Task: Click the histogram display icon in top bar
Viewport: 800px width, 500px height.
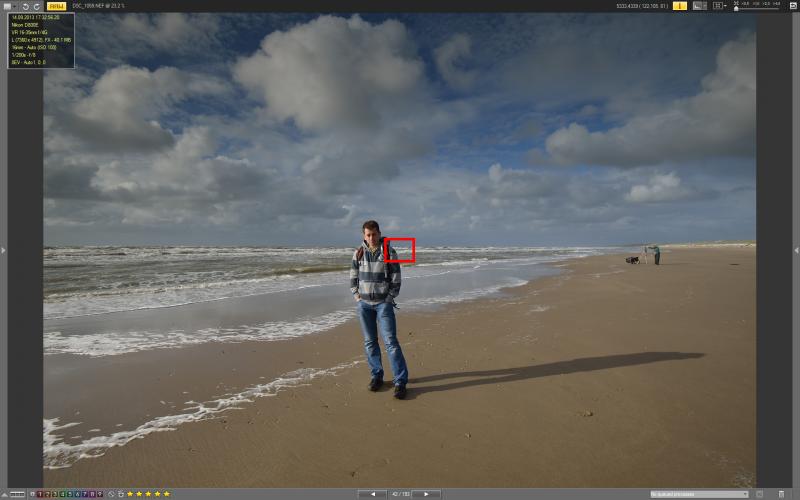Action: (700, 6)
